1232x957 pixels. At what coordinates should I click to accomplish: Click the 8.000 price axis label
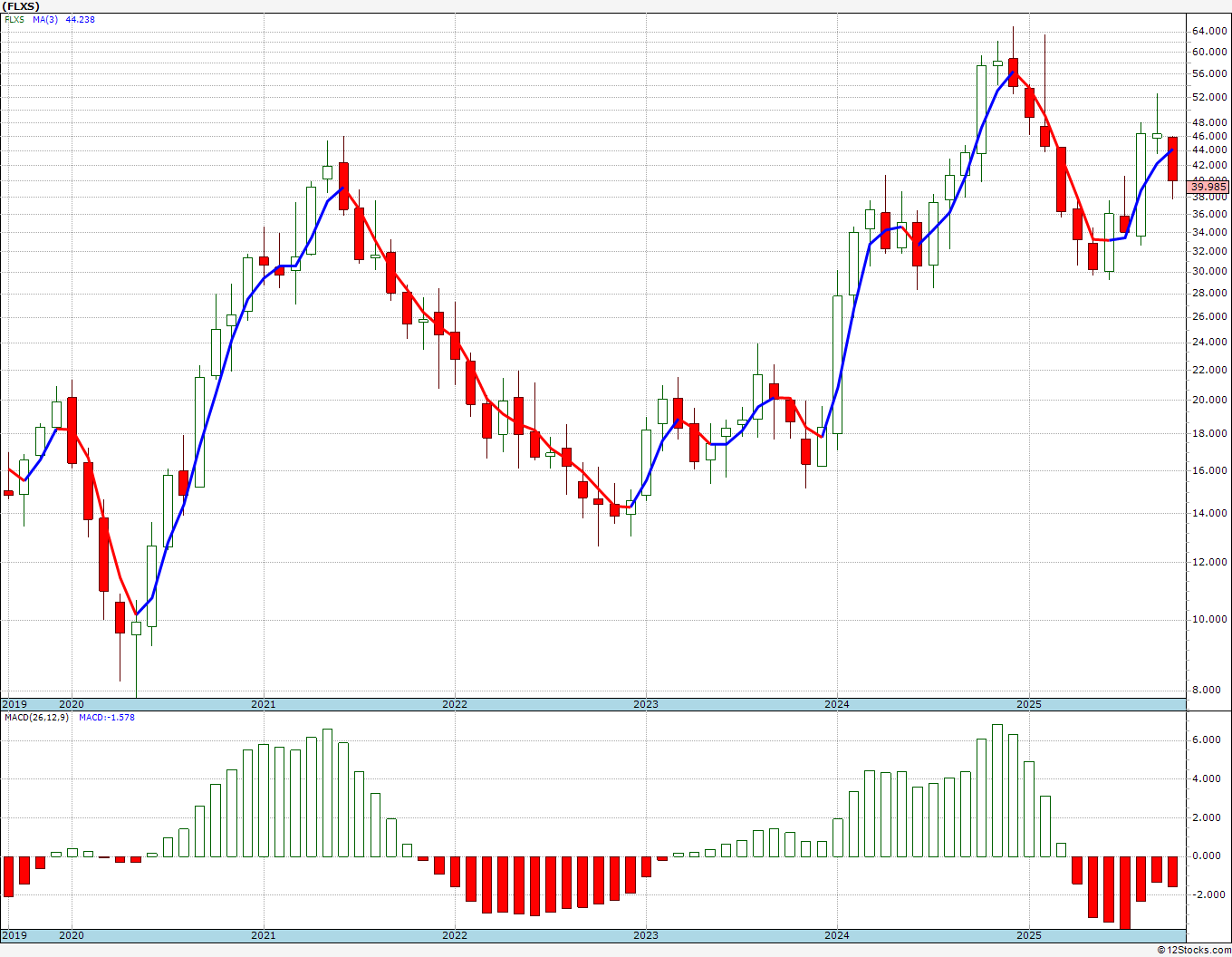1209,690
